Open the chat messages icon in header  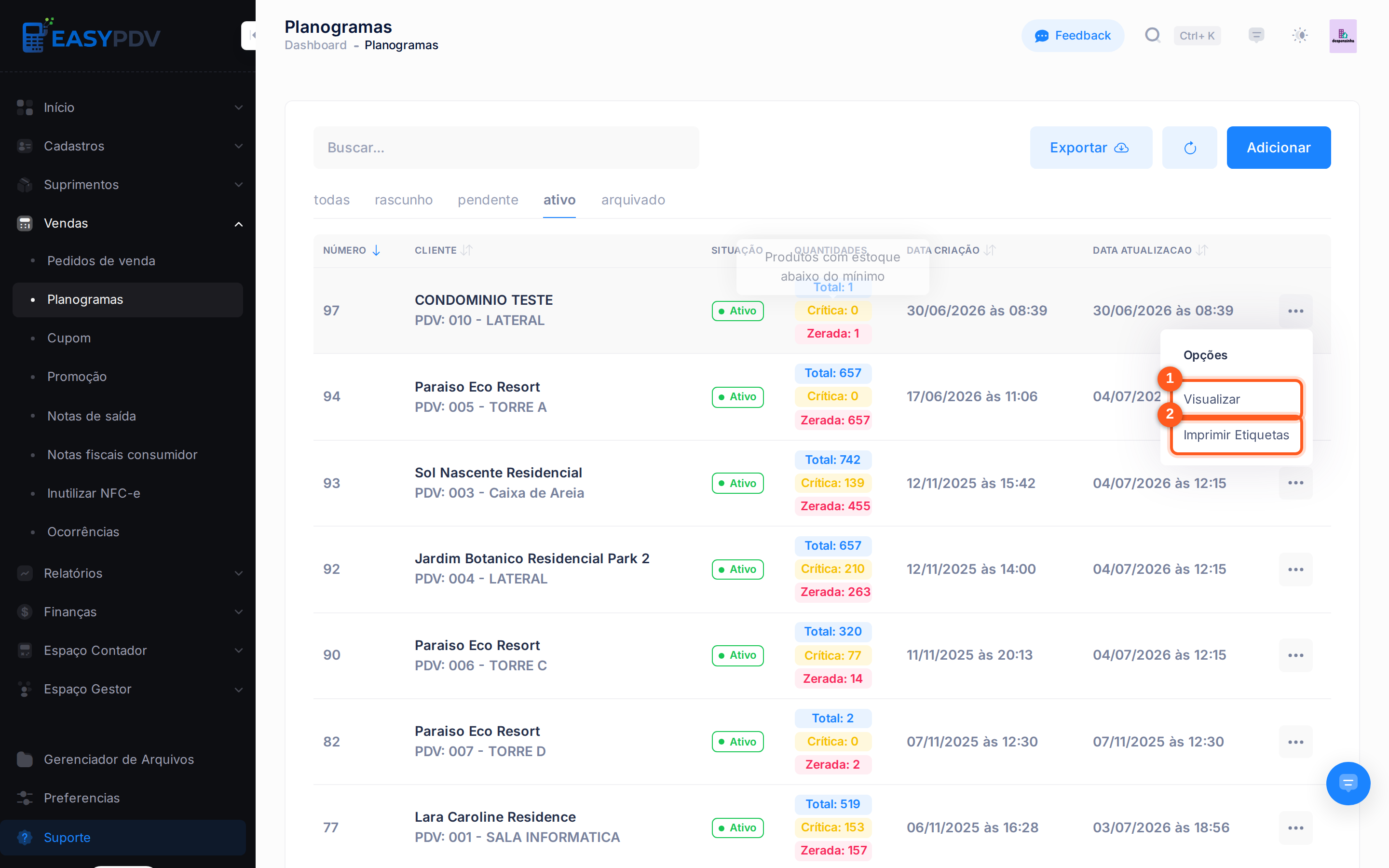click(x=1256, y=36)
